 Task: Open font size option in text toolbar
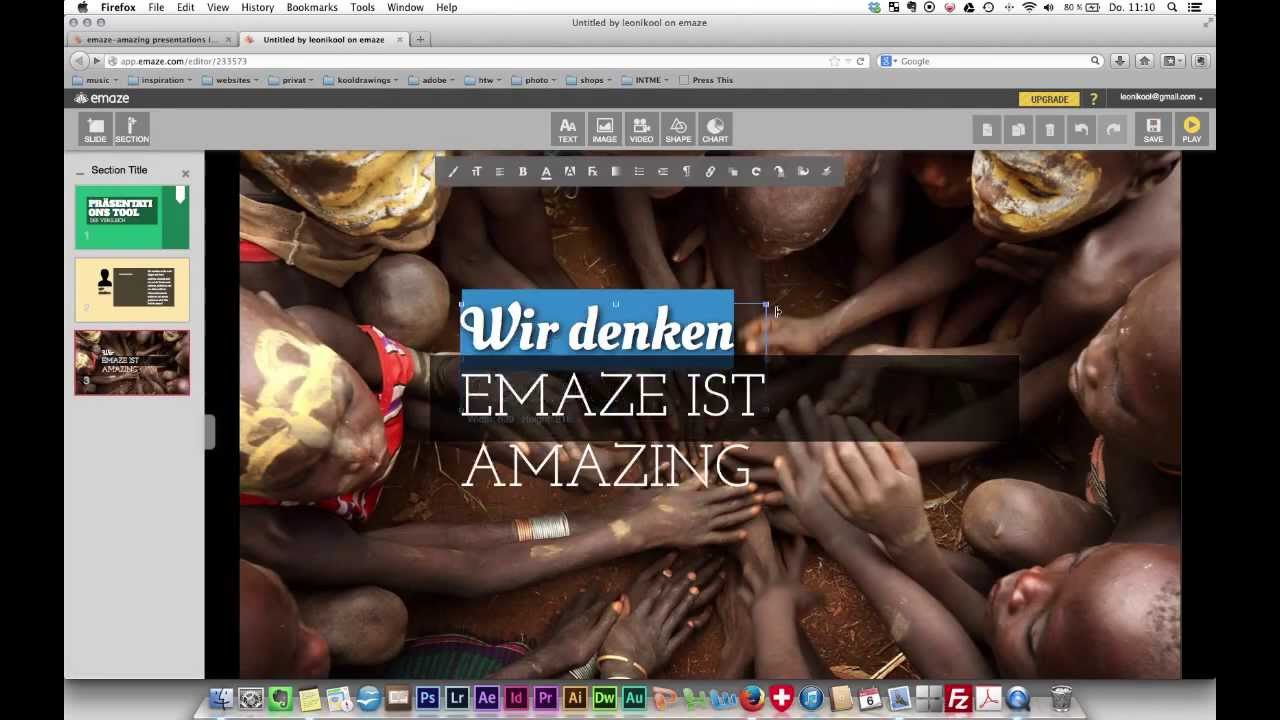point(476,172)
